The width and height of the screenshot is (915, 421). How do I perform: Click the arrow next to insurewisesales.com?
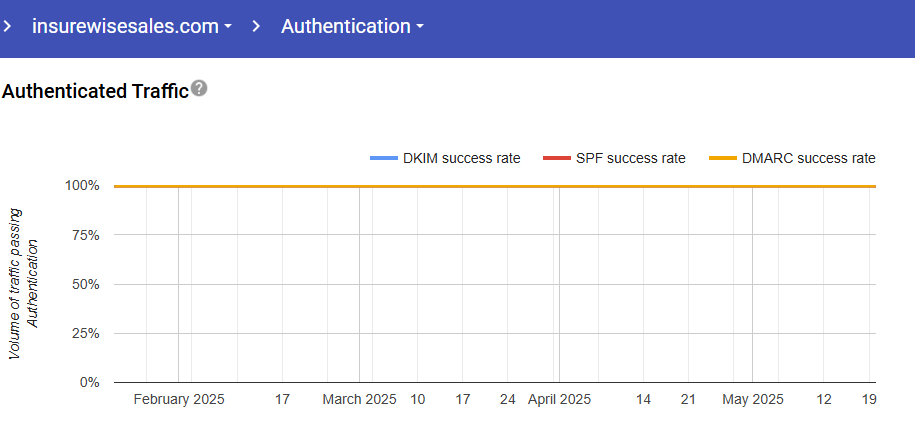(228, 28)
